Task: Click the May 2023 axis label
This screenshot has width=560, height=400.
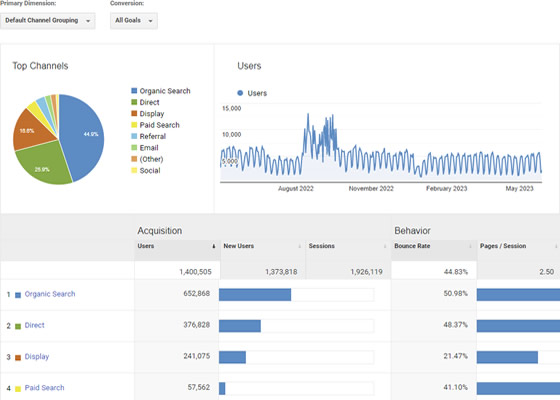Action: point(519,189)
